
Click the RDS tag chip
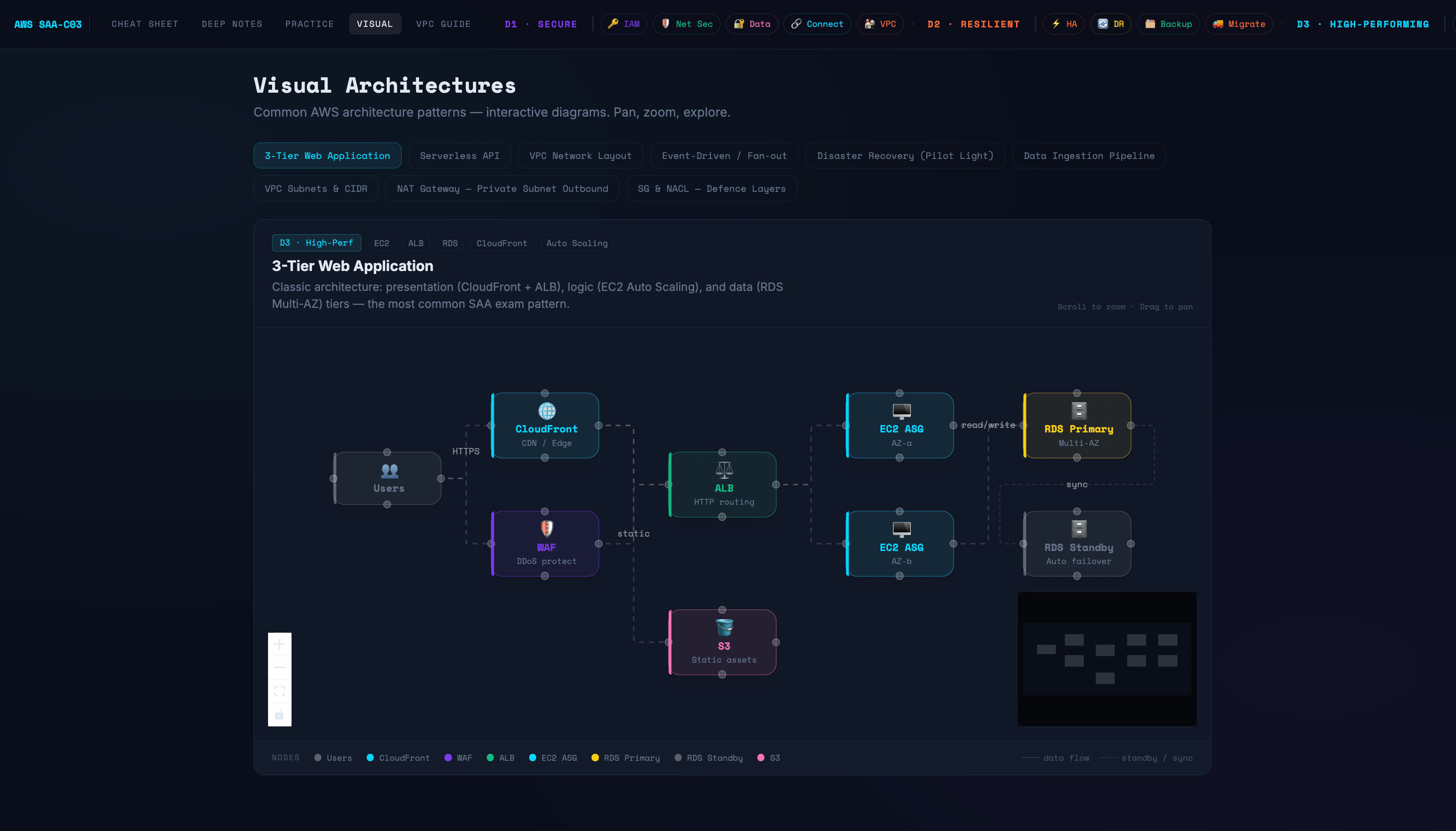tap(450, 243)
